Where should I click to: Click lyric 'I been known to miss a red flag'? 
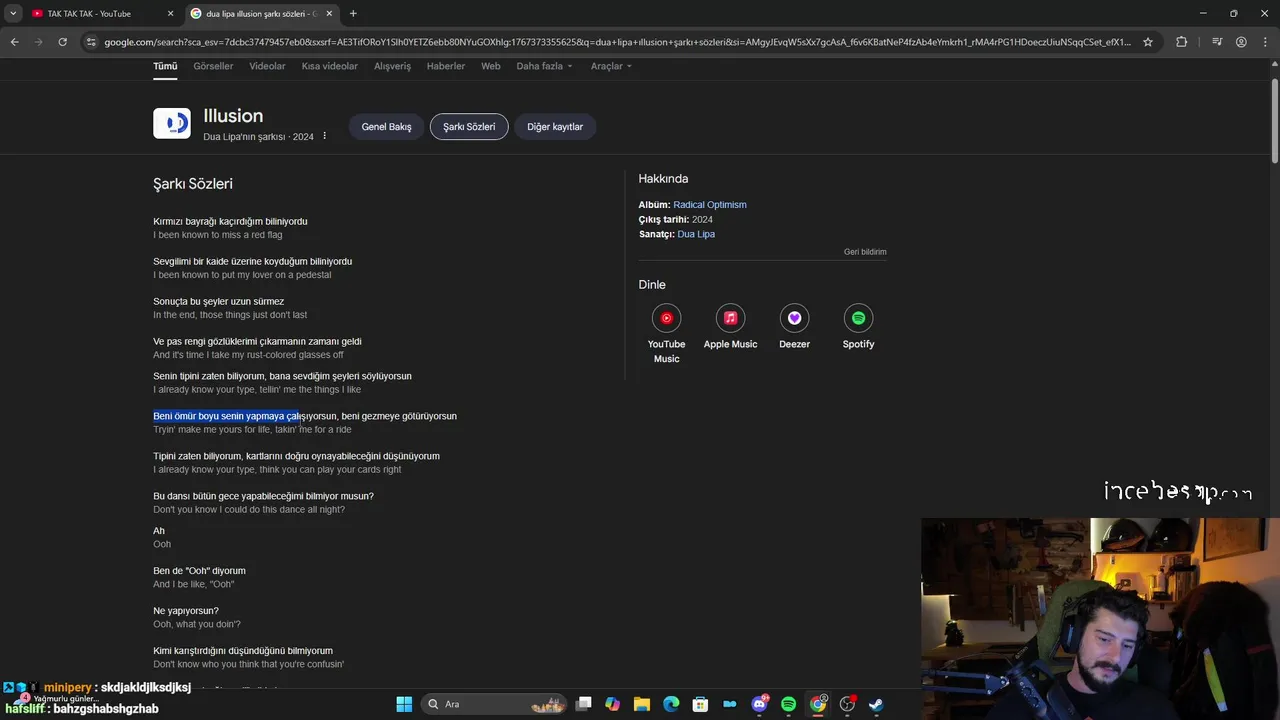coord(218,235)
